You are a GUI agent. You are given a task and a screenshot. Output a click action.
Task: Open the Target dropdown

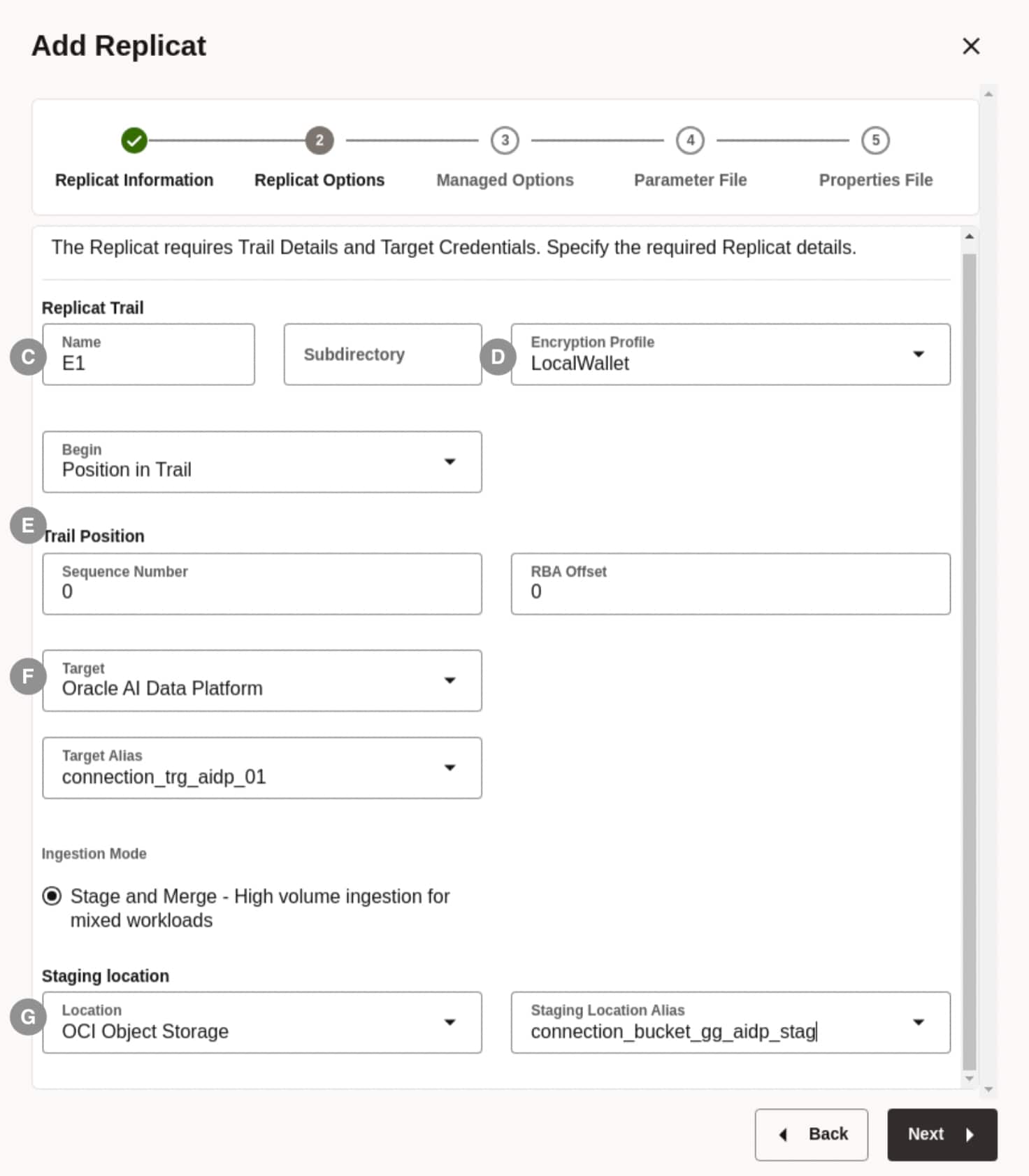[450, 680]
